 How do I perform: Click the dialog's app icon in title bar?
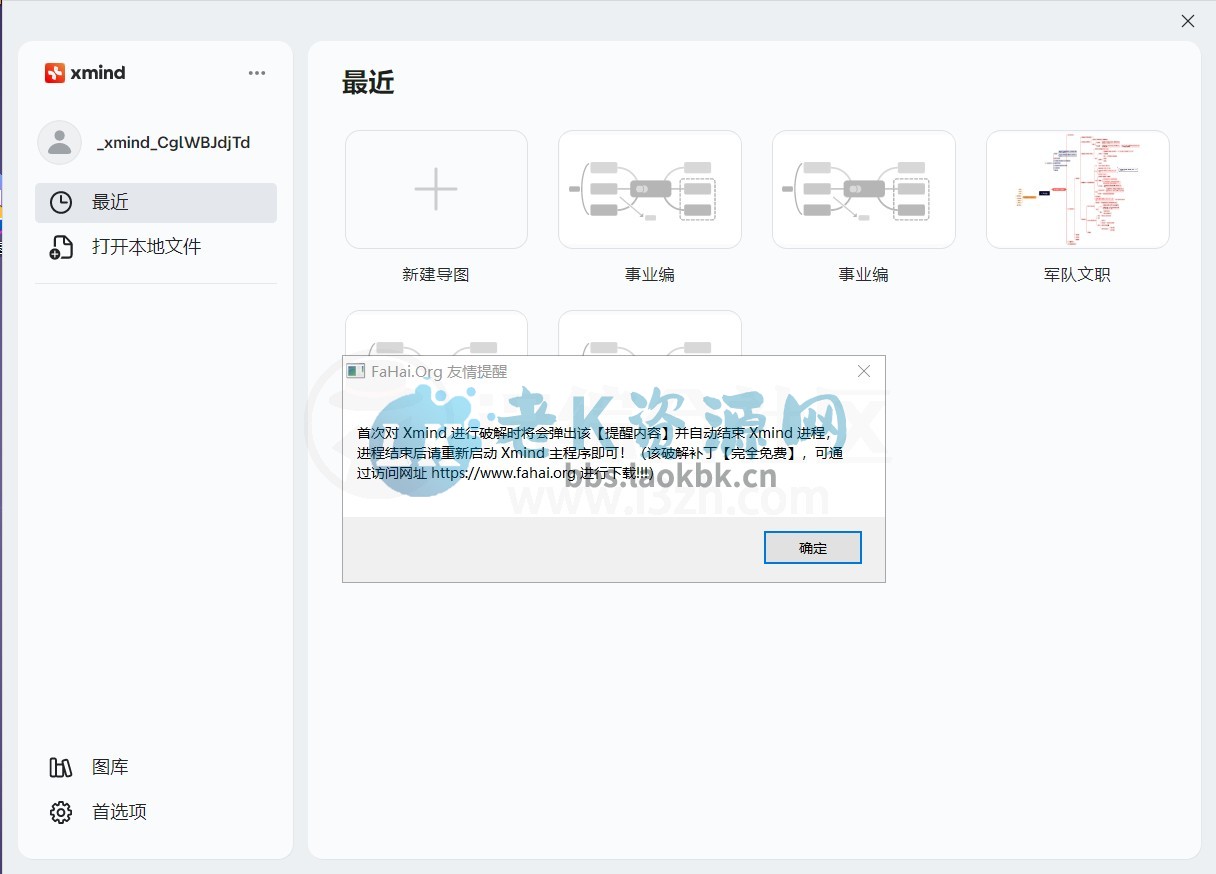pos(355,371)
